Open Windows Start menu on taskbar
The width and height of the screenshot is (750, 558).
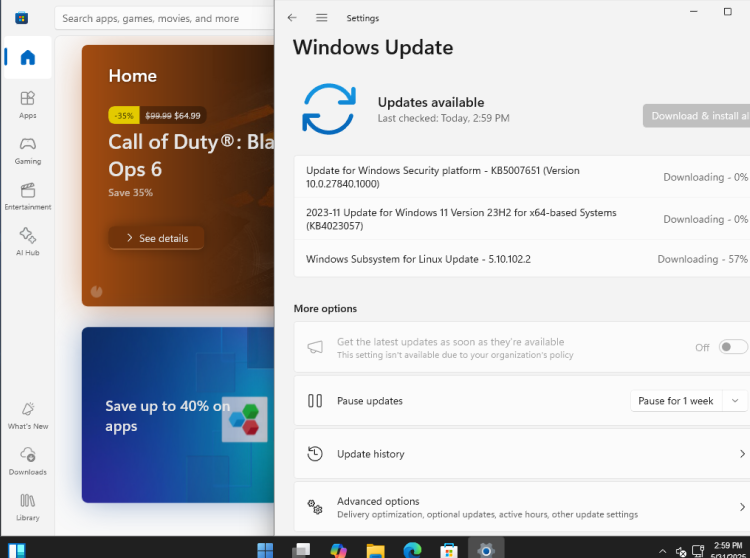pyautogui.click(x=265, y=550)
